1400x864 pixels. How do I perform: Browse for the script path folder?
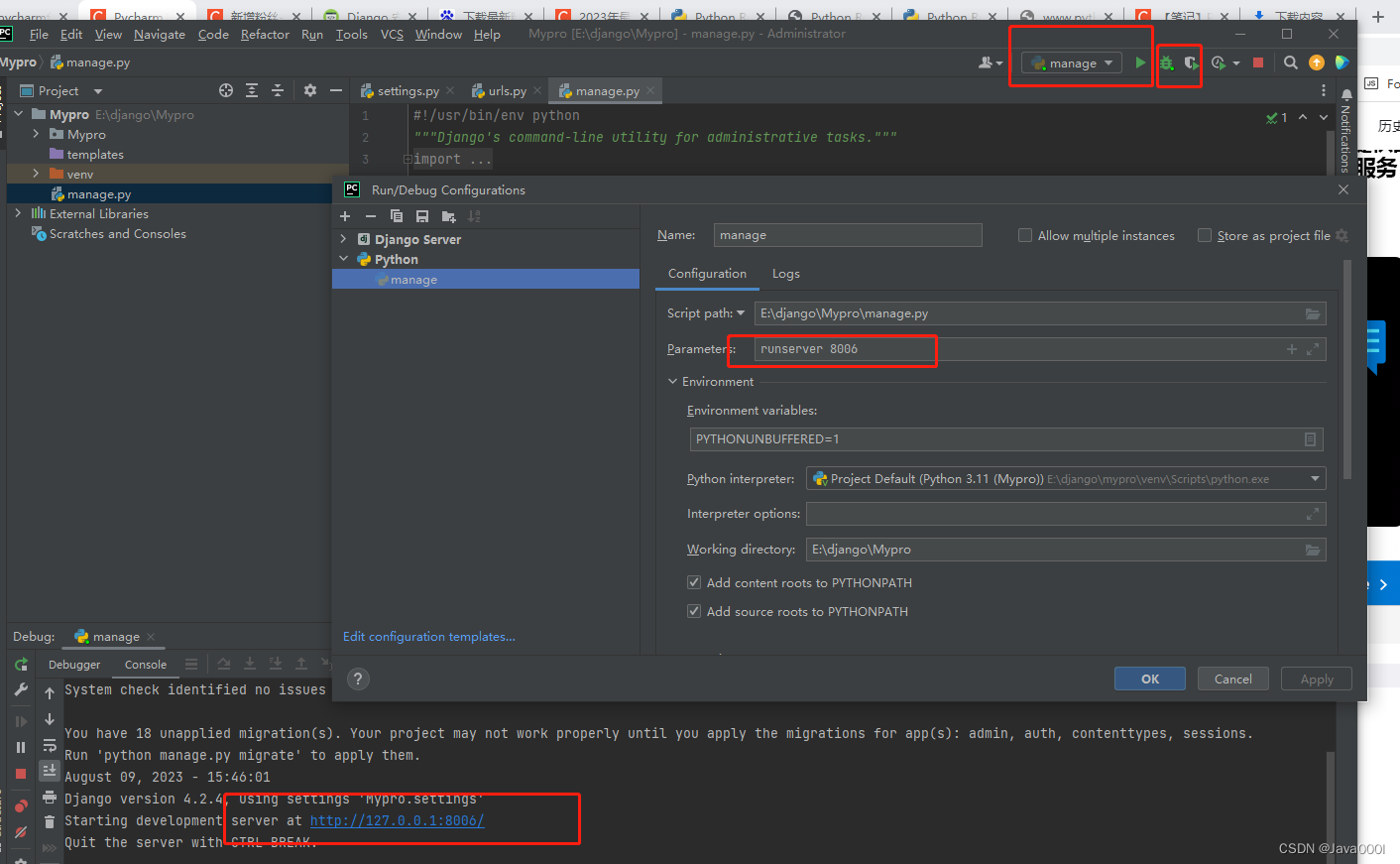pos(1313,313)
